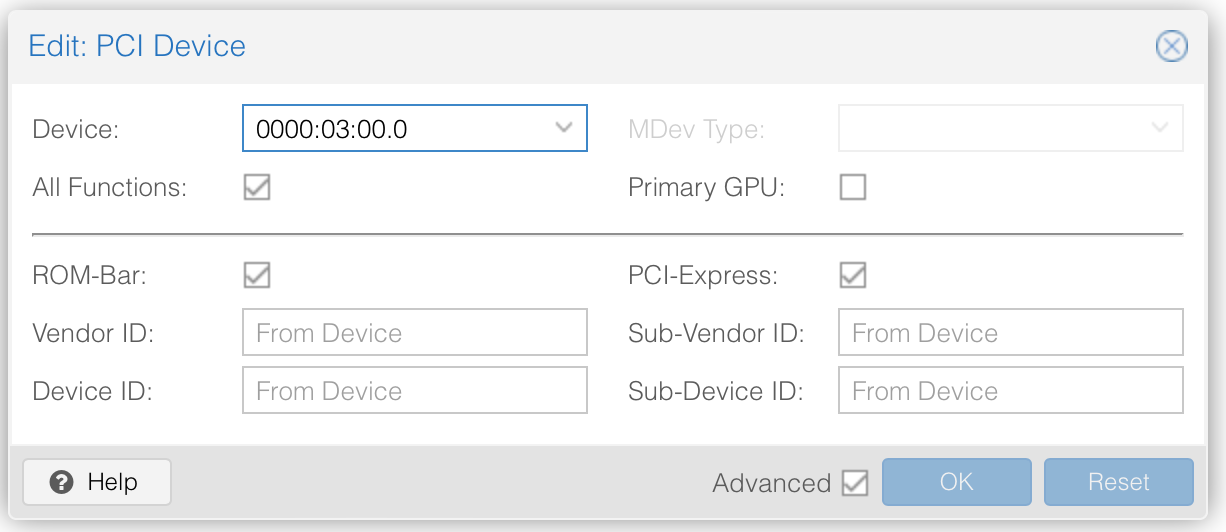Viewport: 1226px width, 532px height.
Task: Disable the Advanced options checkbox
Action: click(x=855, y=483)
